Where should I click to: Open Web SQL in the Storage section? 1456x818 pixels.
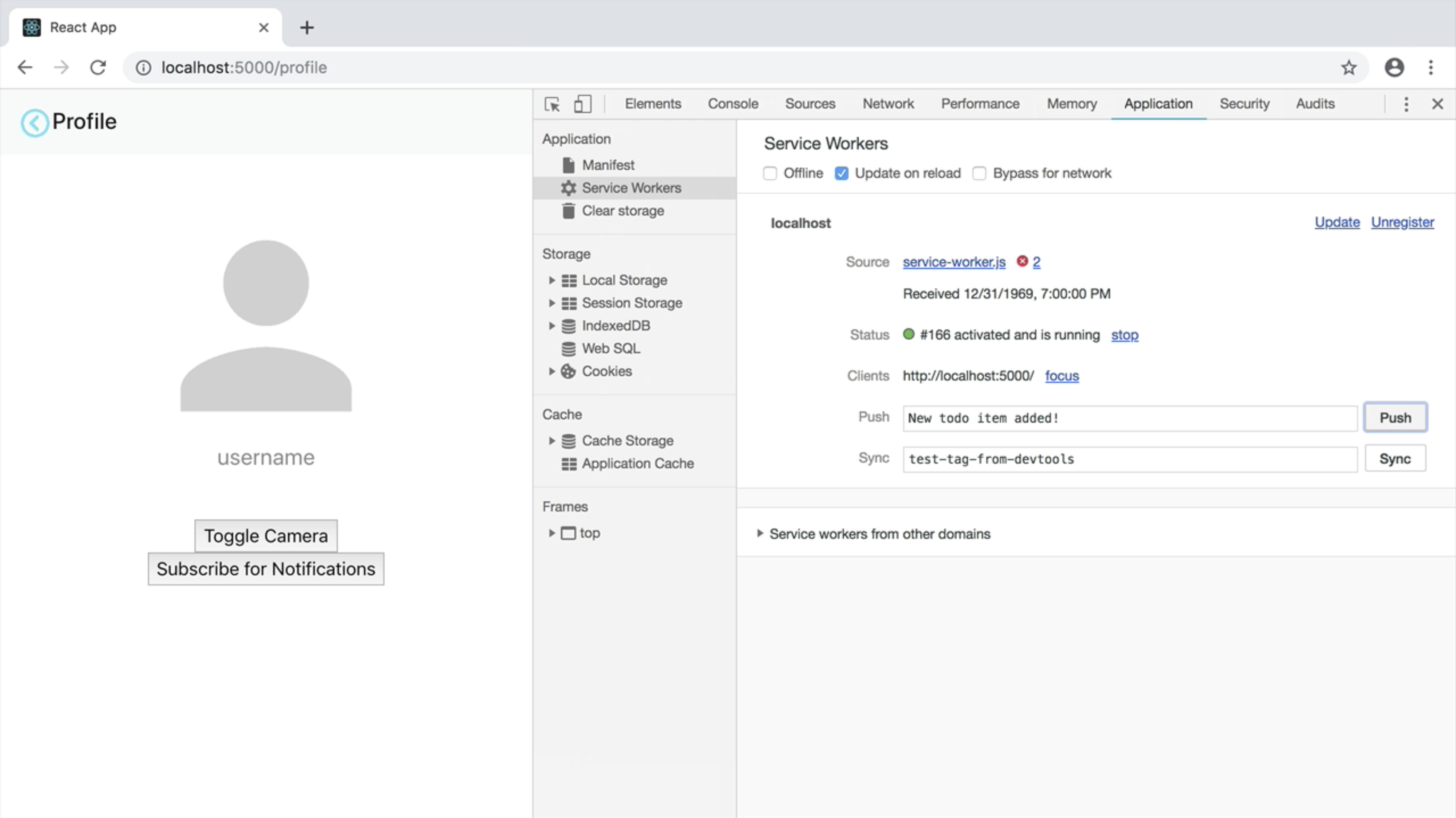[x=611, y=348]
